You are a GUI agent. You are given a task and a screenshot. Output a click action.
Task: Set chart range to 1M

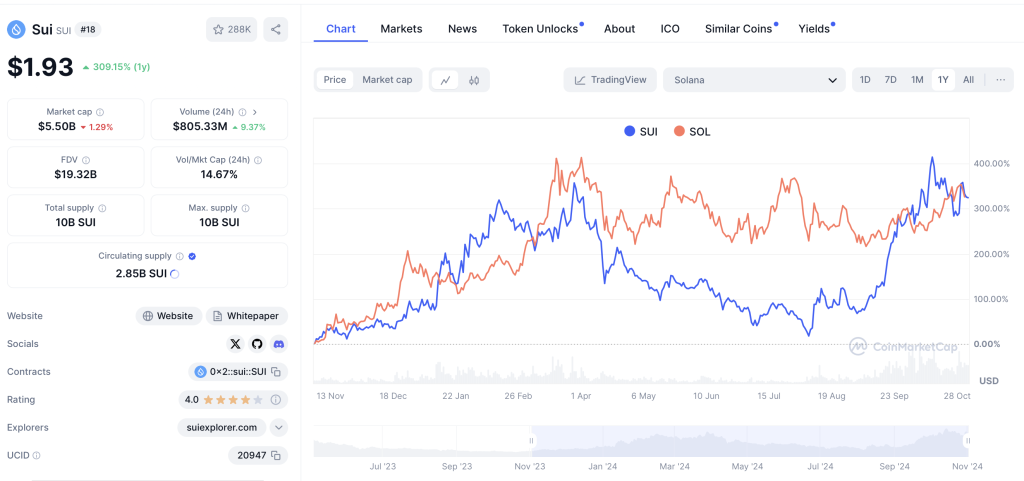coord(917,80)
